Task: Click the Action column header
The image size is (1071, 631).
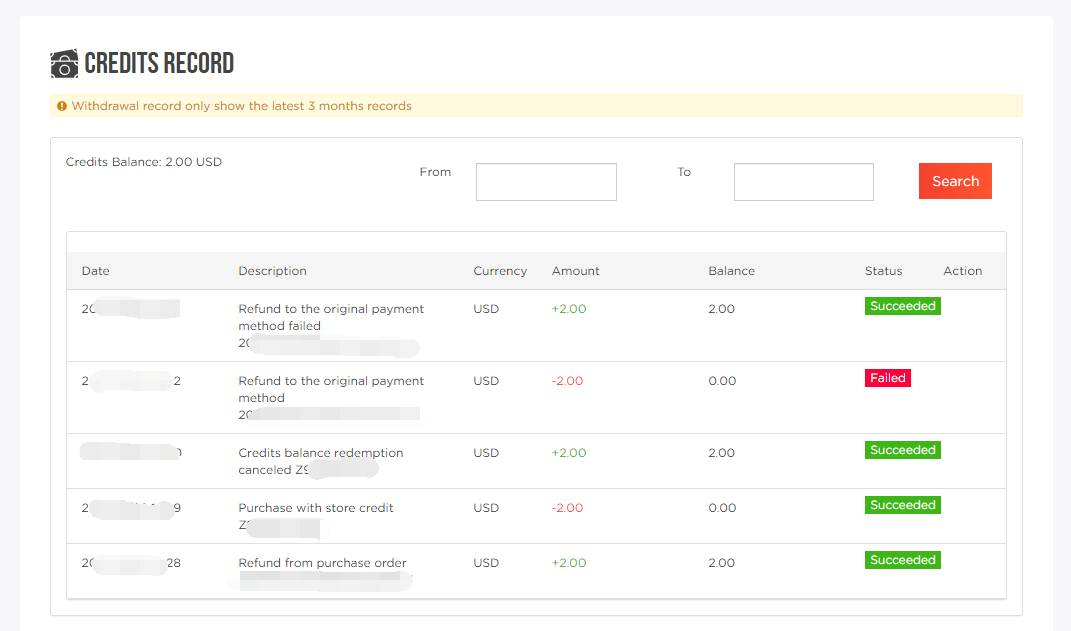Action: [962, 271]
